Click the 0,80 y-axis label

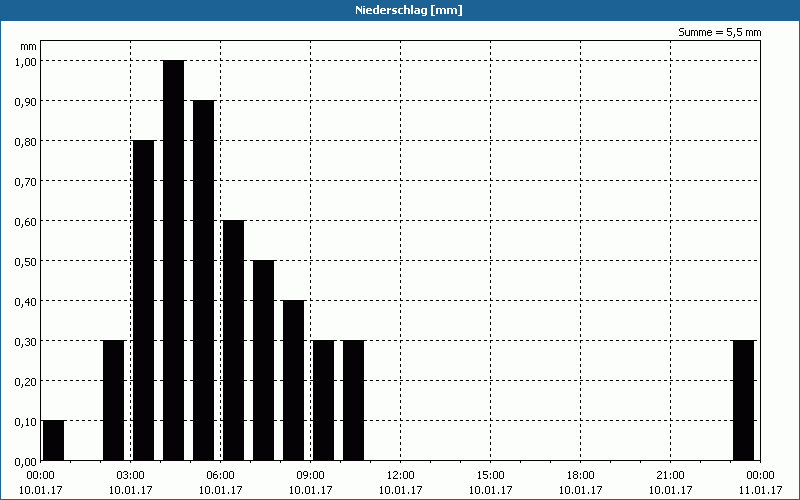coord(26,141)
